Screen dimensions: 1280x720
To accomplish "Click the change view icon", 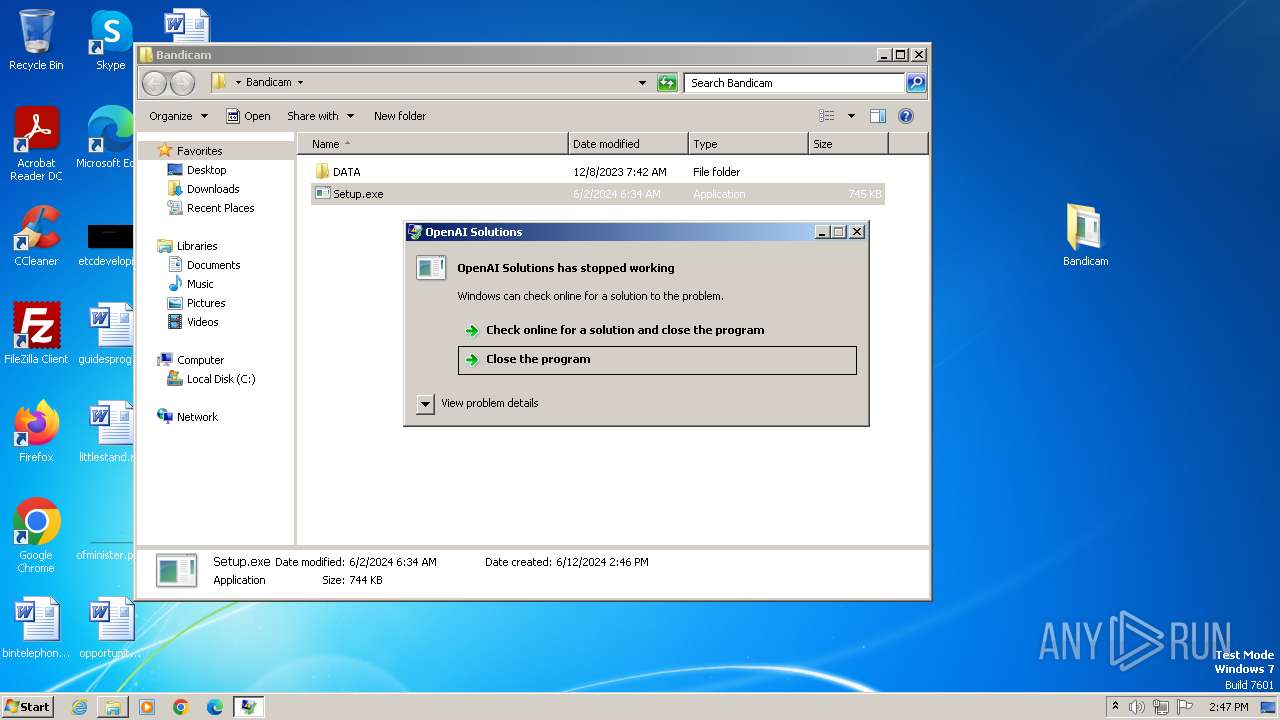I will click(826, 116).
